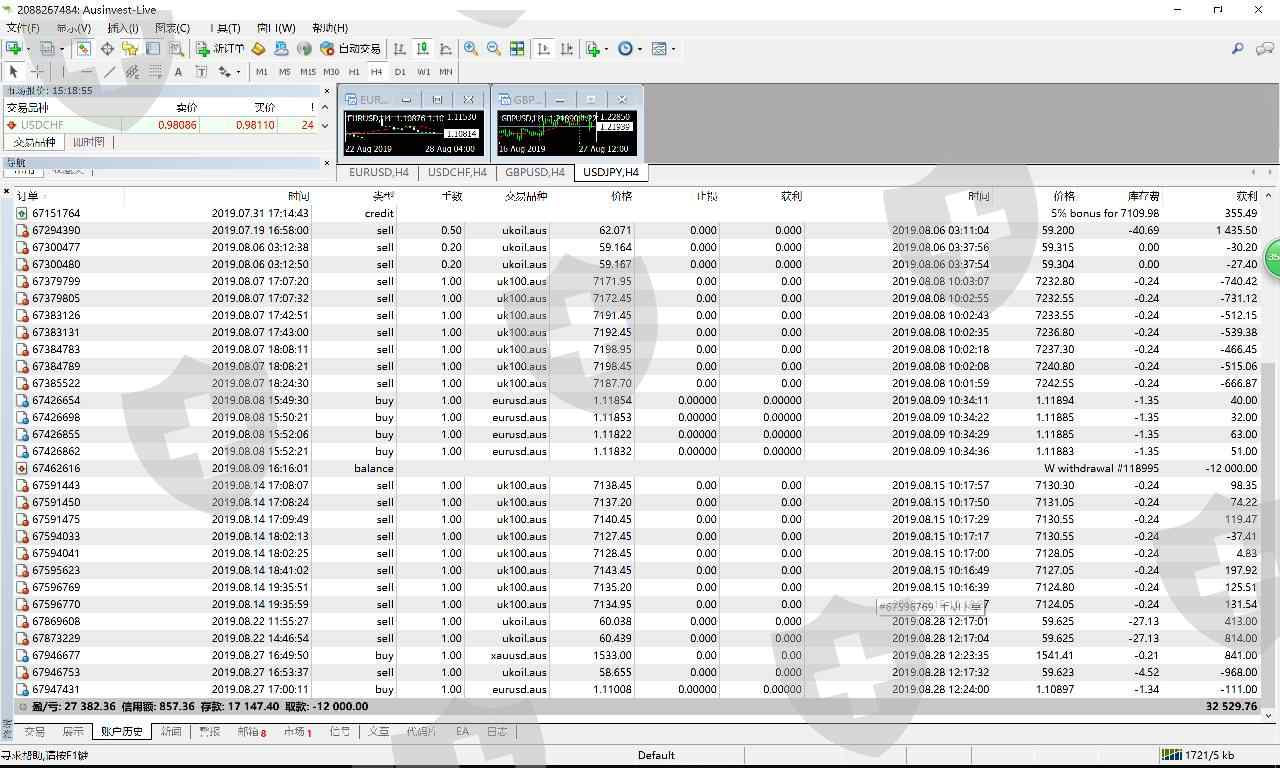Viewport: 1280px width, 768px height.
Task: Toggle the M15 timeframe button
Action: coord(307,72)
